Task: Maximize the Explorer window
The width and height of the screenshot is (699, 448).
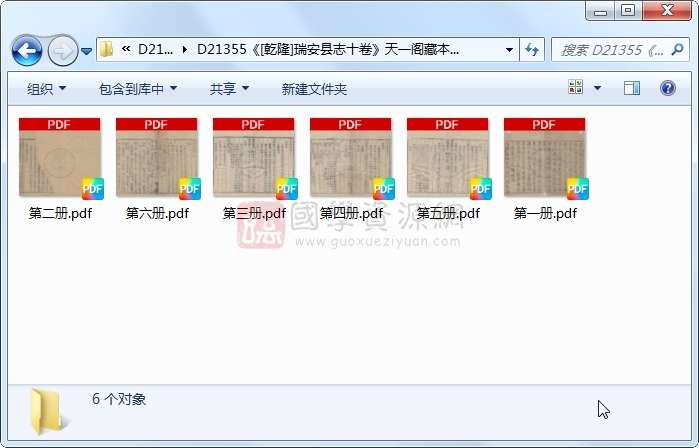Action: pyautogui.click(x=628, y=10)
